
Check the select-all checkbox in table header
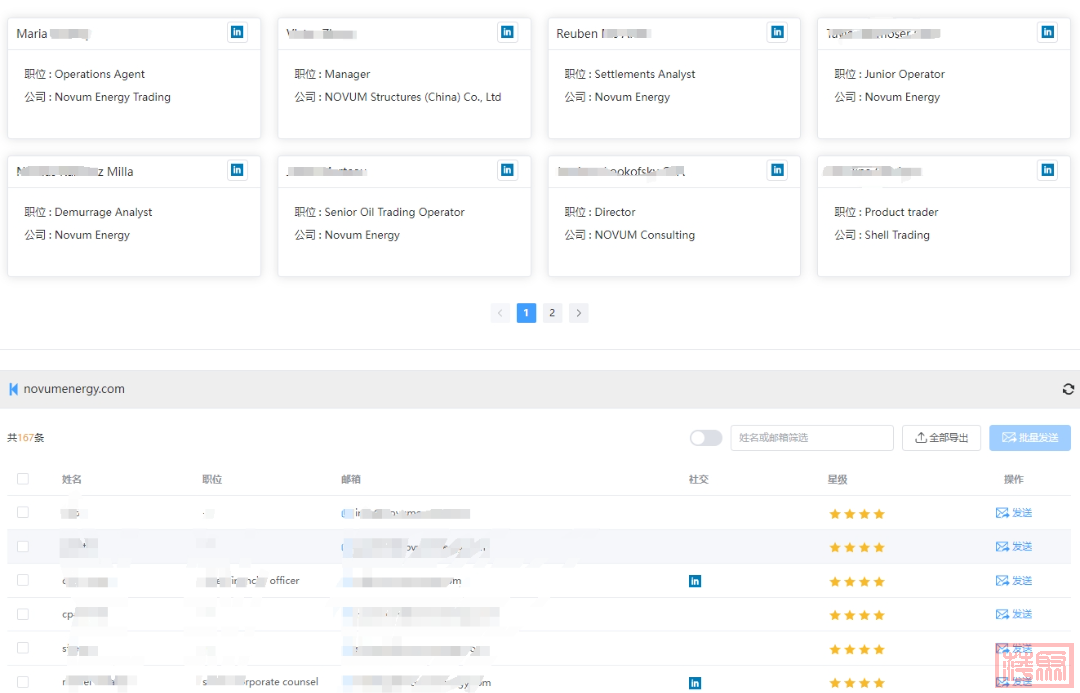[23, 479]
